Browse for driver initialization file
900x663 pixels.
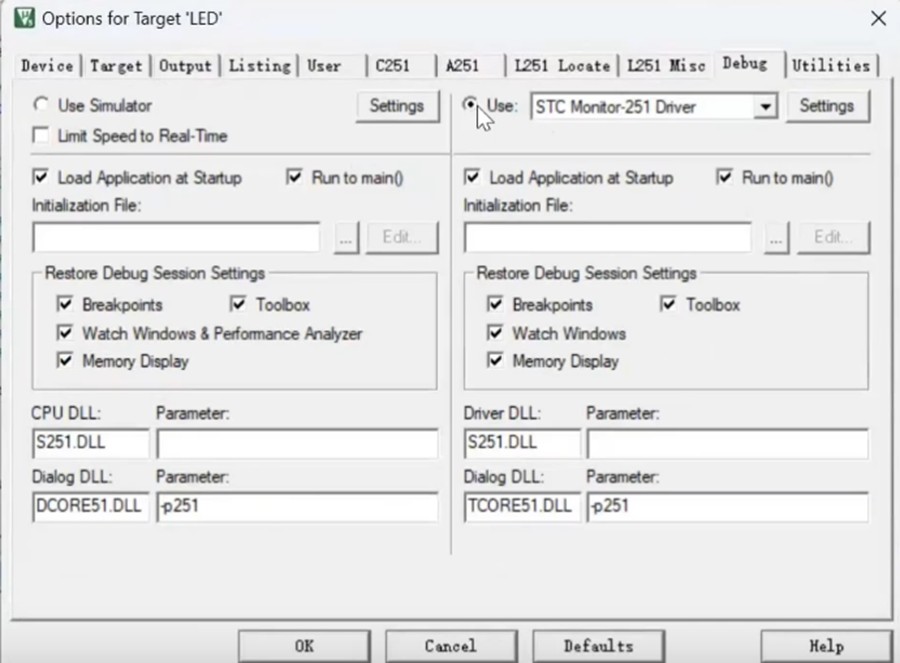click(778, 238)
